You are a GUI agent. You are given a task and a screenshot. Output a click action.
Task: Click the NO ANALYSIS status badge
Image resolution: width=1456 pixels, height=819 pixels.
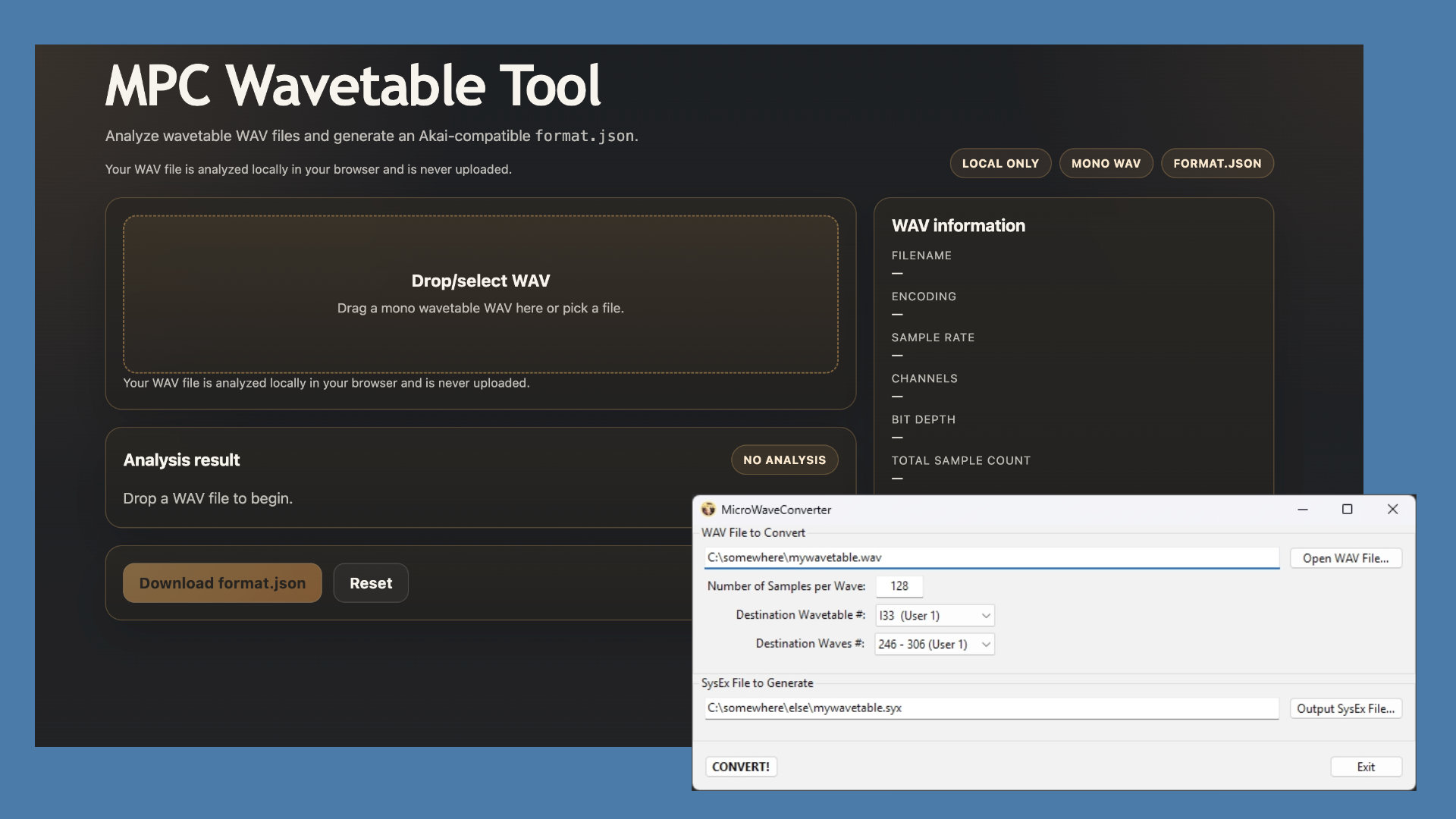point(784,460)
